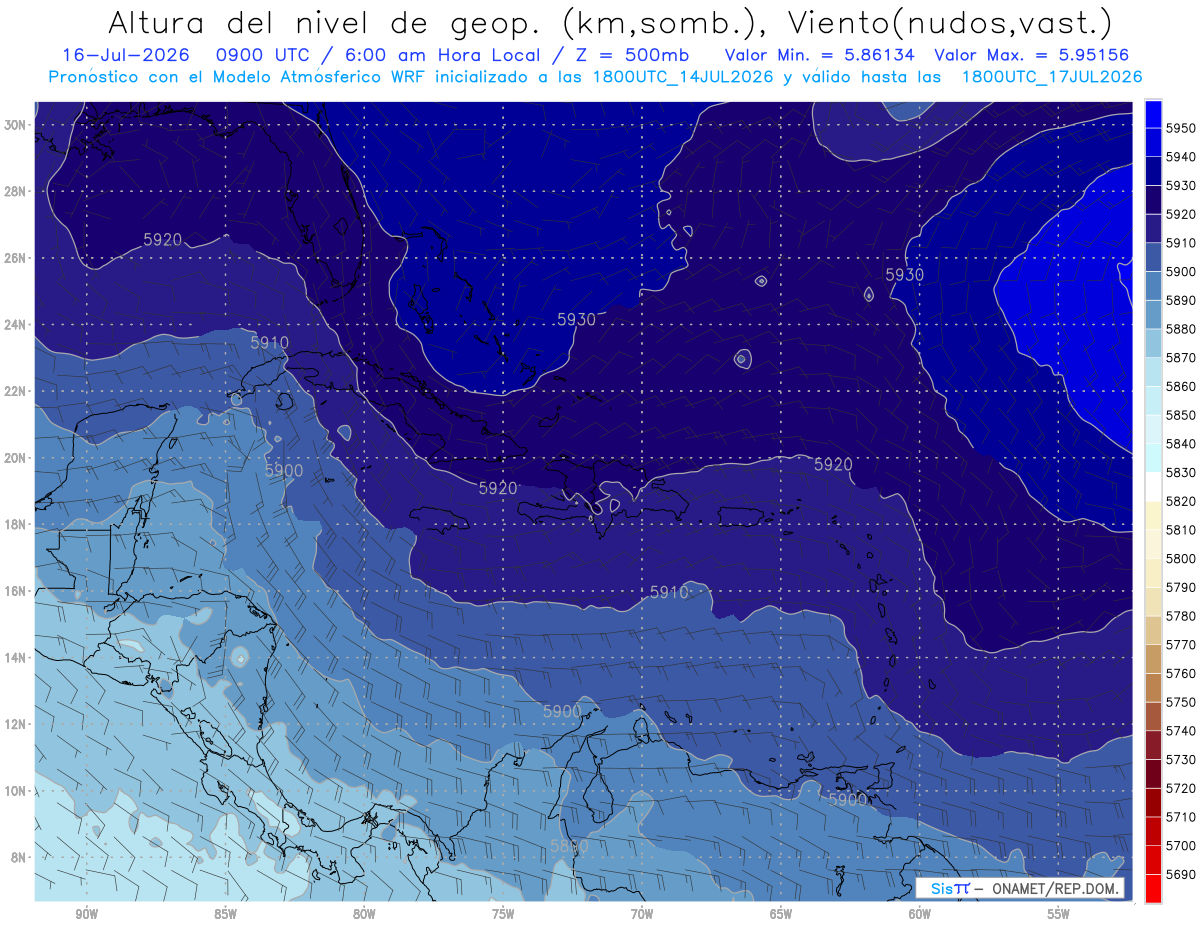Click the '14N' latitude axis label
This screenshot has width=1200, height=927.
(15, 658)
